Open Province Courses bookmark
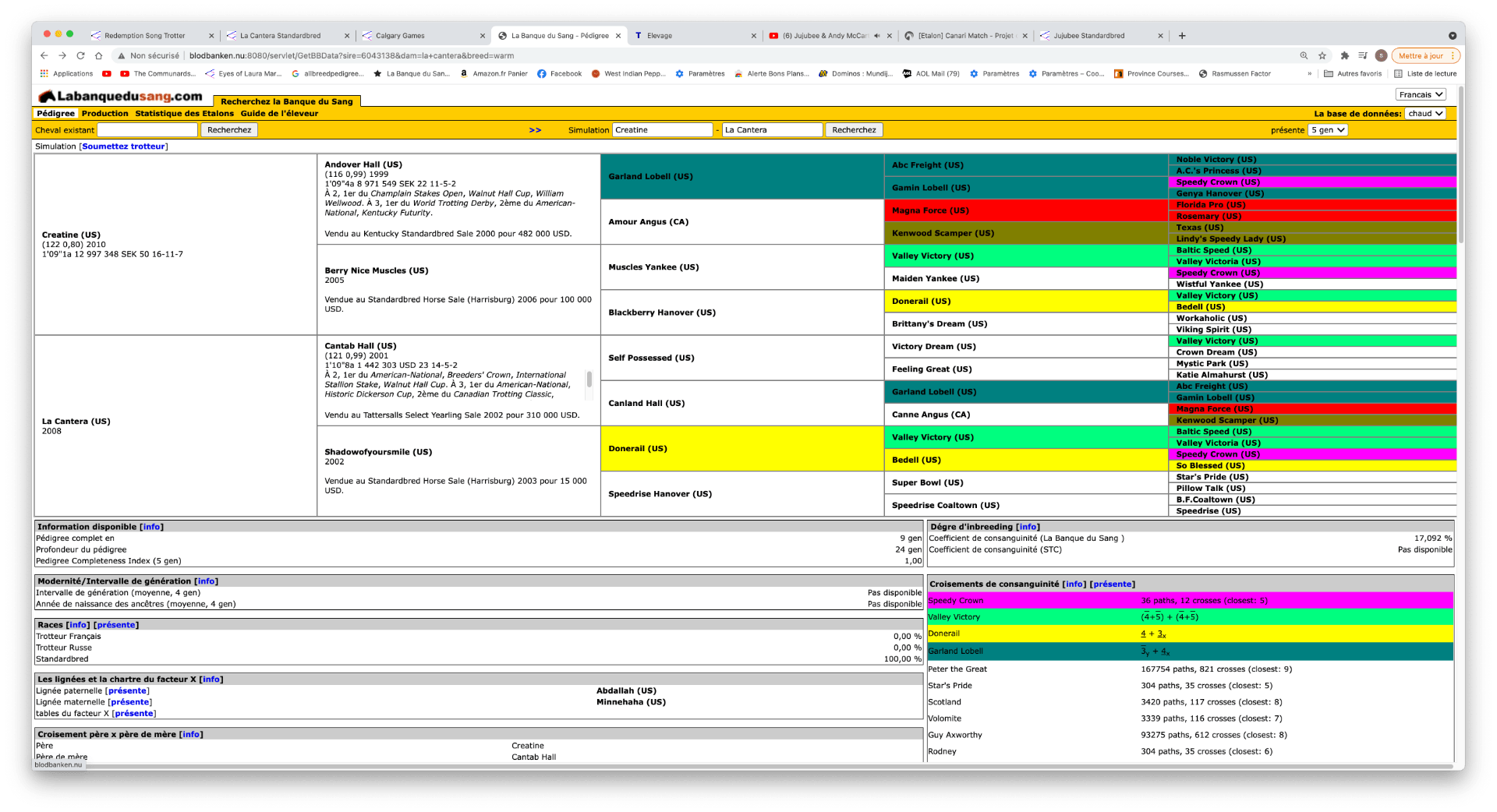 tap(1152, 73)
